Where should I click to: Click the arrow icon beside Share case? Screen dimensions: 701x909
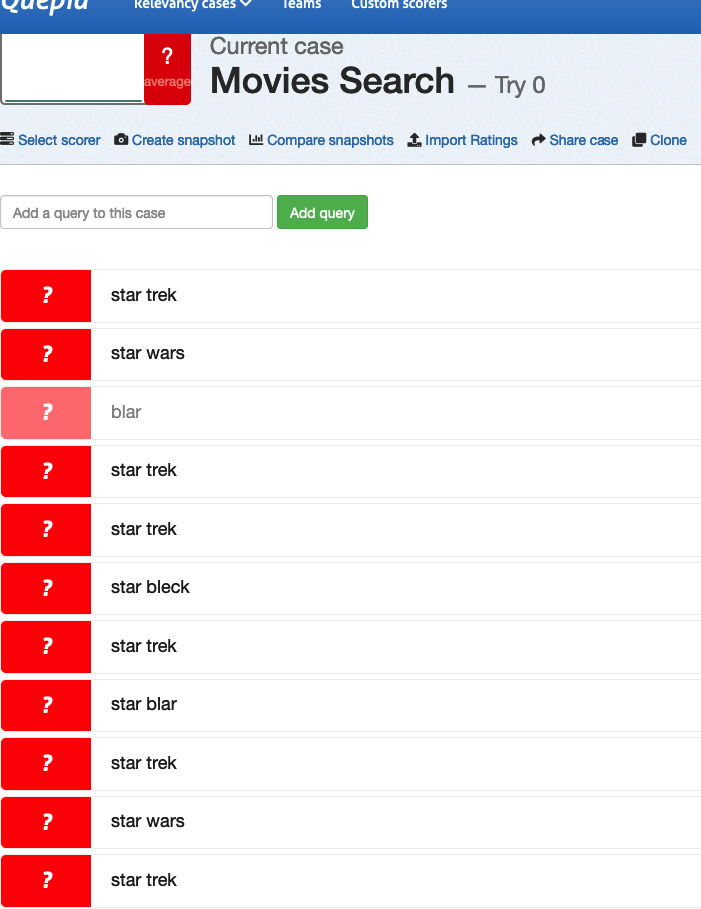pos(539,140)
